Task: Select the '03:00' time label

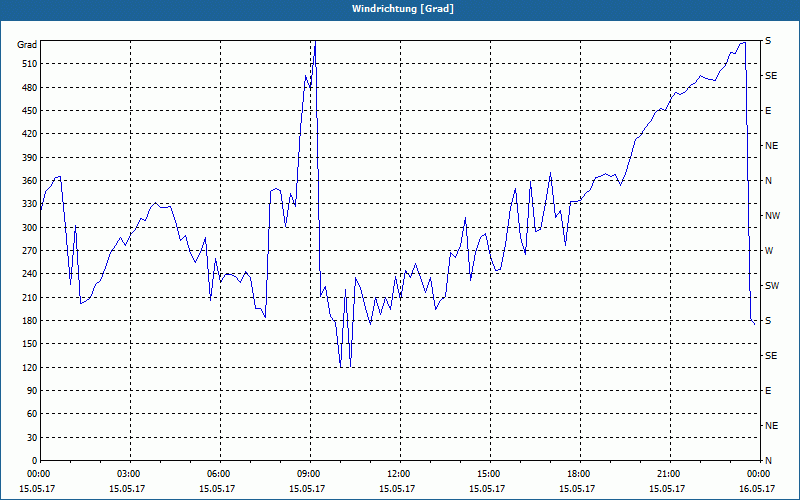Action: (x=128, y=474)
